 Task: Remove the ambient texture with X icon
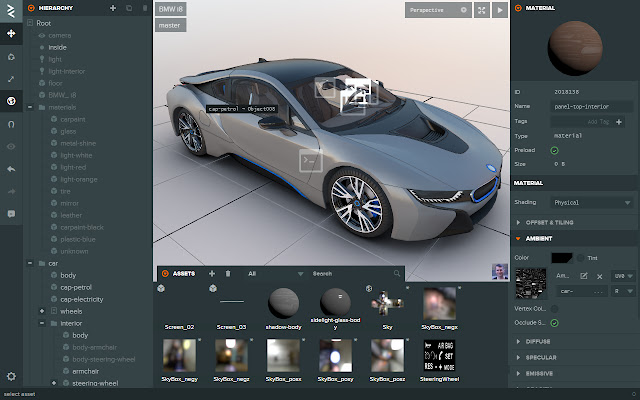coord(600,276)
